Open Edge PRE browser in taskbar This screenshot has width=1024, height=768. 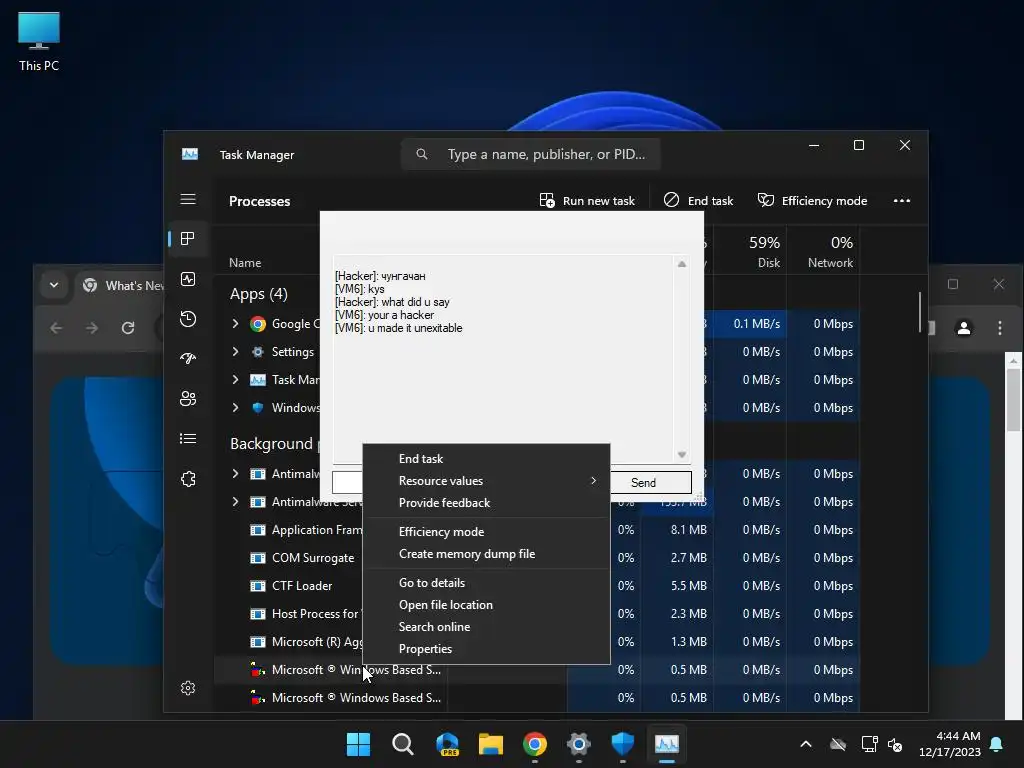pyautogui.click(x=447, y=744)
